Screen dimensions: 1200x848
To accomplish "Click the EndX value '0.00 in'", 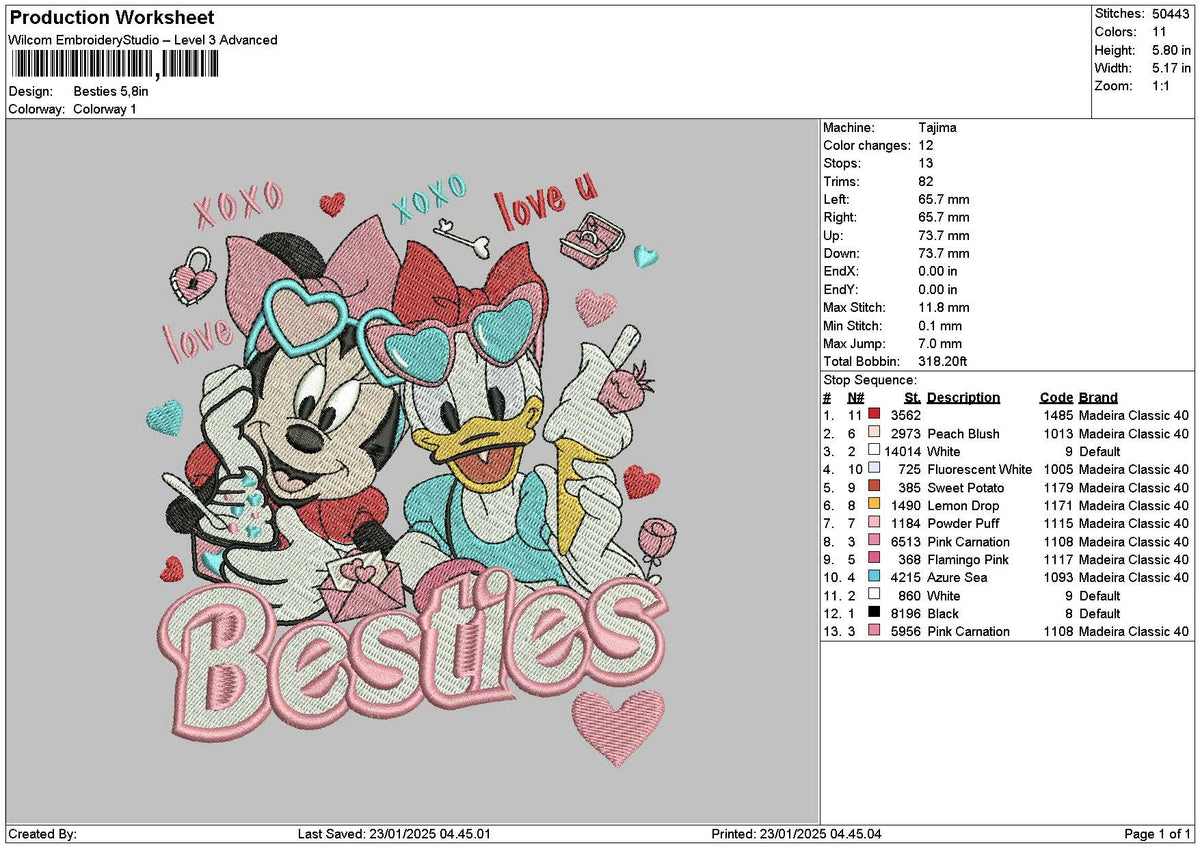I will [938, 272].
